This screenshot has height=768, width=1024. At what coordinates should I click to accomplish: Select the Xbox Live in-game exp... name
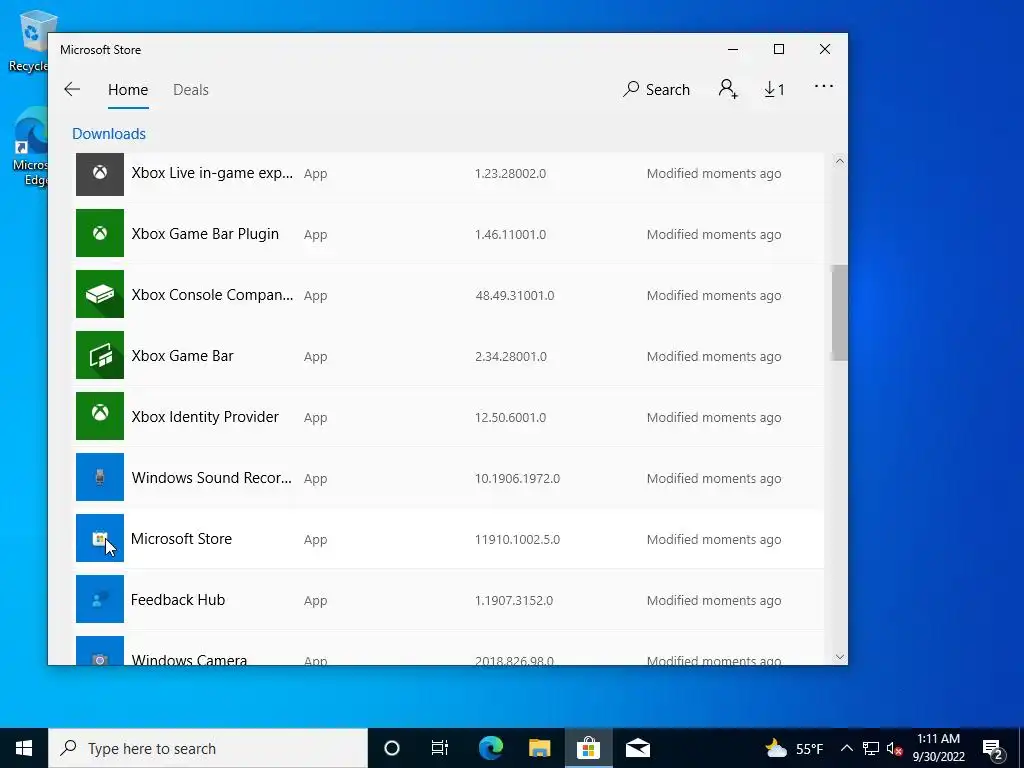212,173
